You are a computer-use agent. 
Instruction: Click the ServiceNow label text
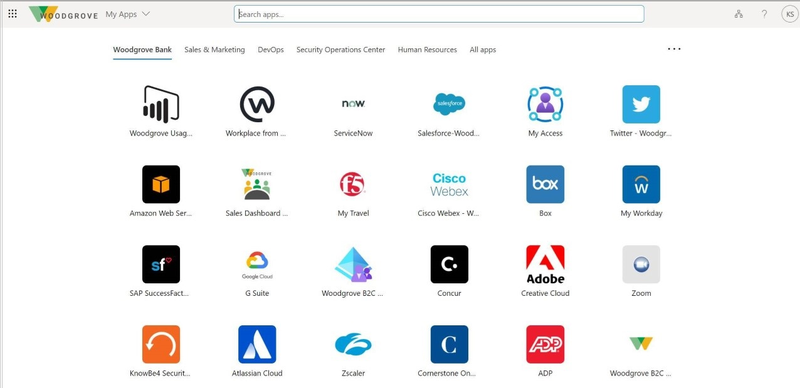tap(353, 133)
